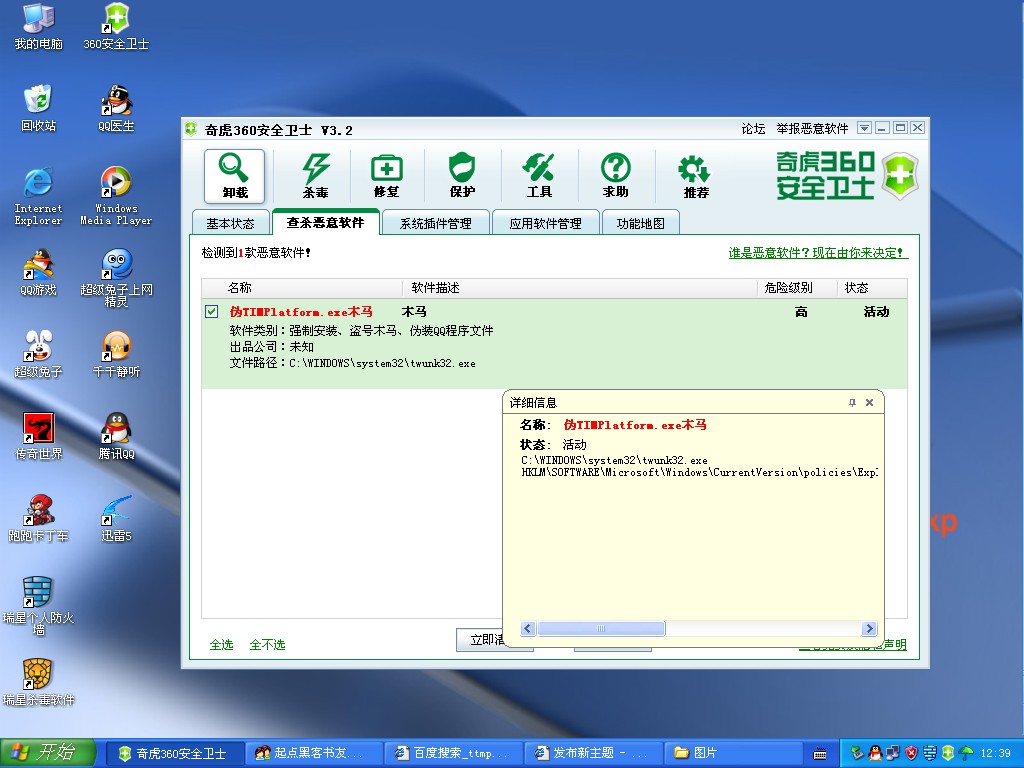Click the 奇虎360安全卫士 logo shield

901,175
